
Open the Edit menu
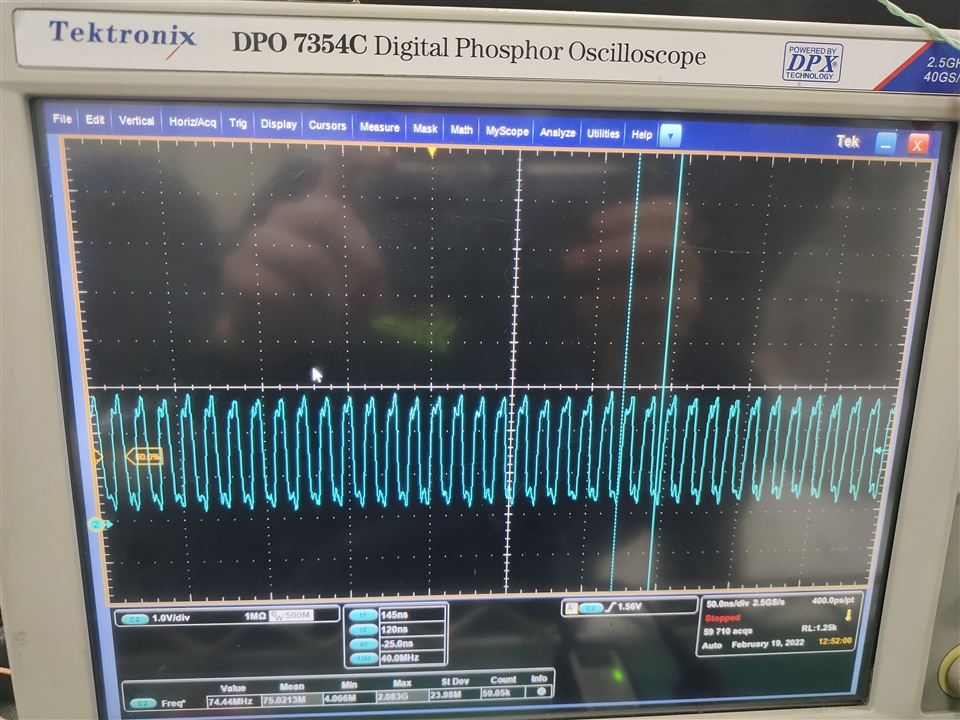pyautogui.click(x=95, y=119)
